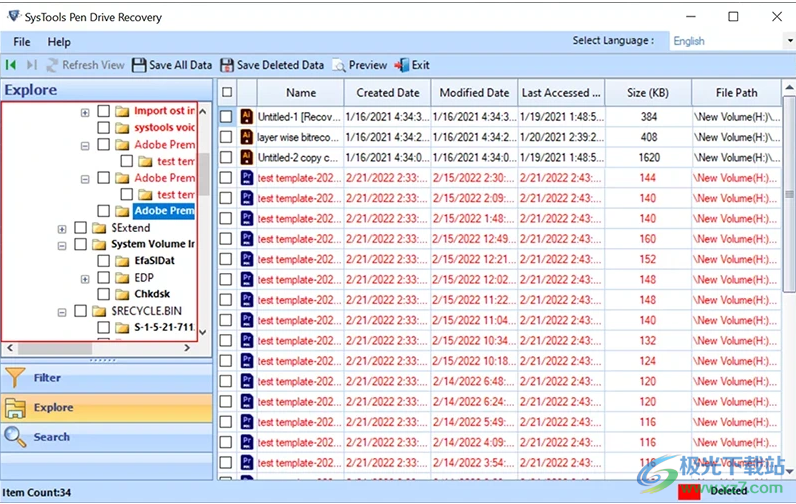This screenshot has height=504, width=796.
Task: Click Illustrator icon of layer wise bitreco... file
Action: coord(247,137)
